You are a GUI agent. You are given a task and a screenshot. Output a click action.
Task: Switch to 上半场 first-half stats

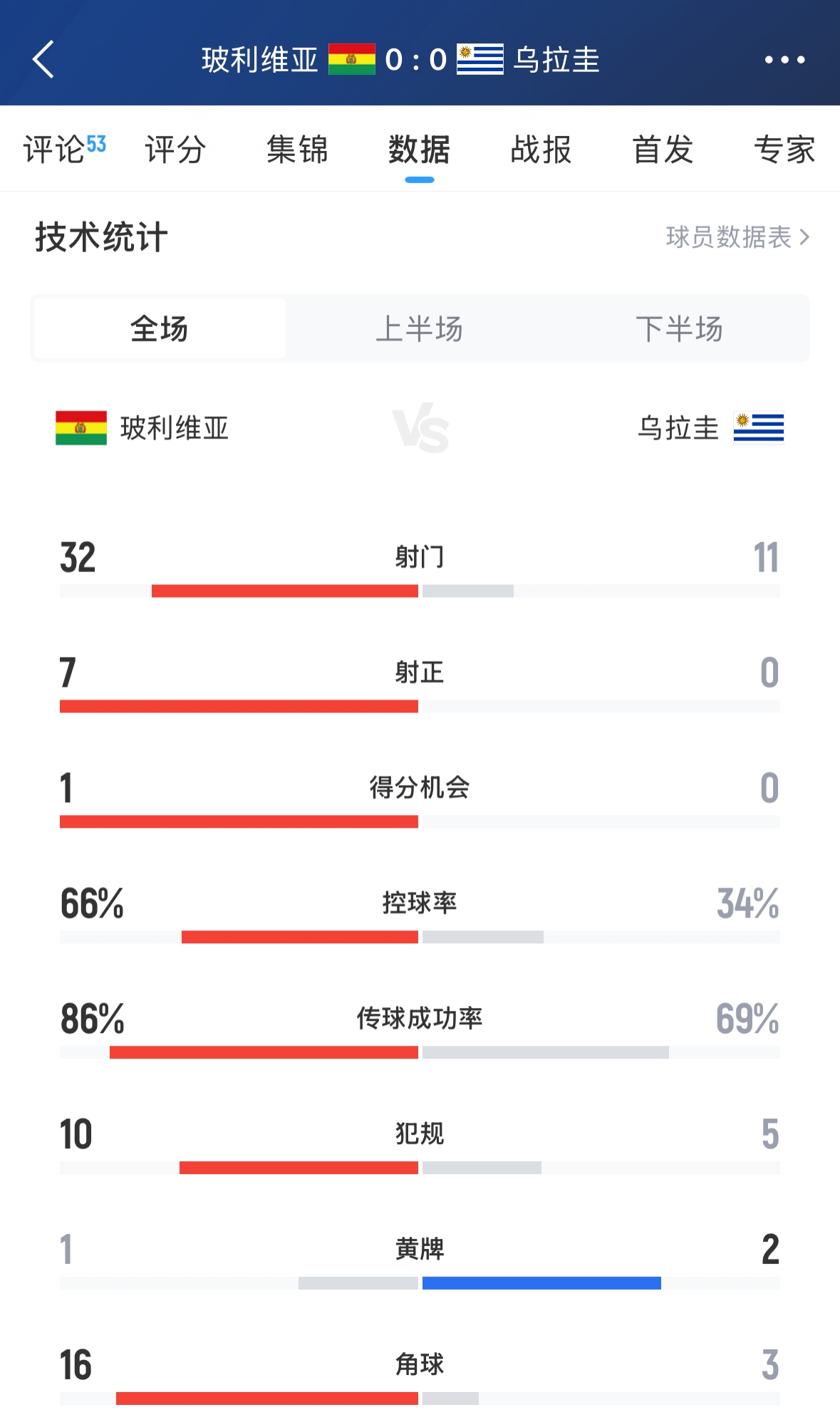pos(420,329)
